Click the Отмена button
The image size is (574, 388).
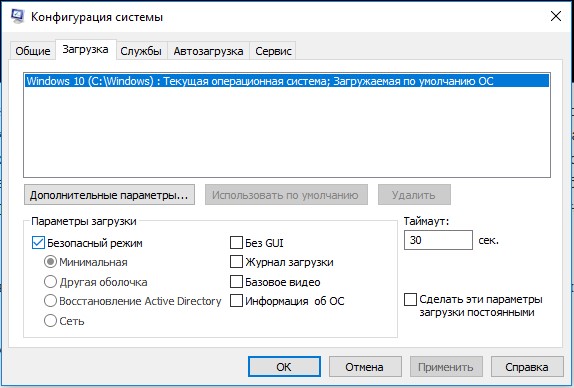click(x=365, y=366)
